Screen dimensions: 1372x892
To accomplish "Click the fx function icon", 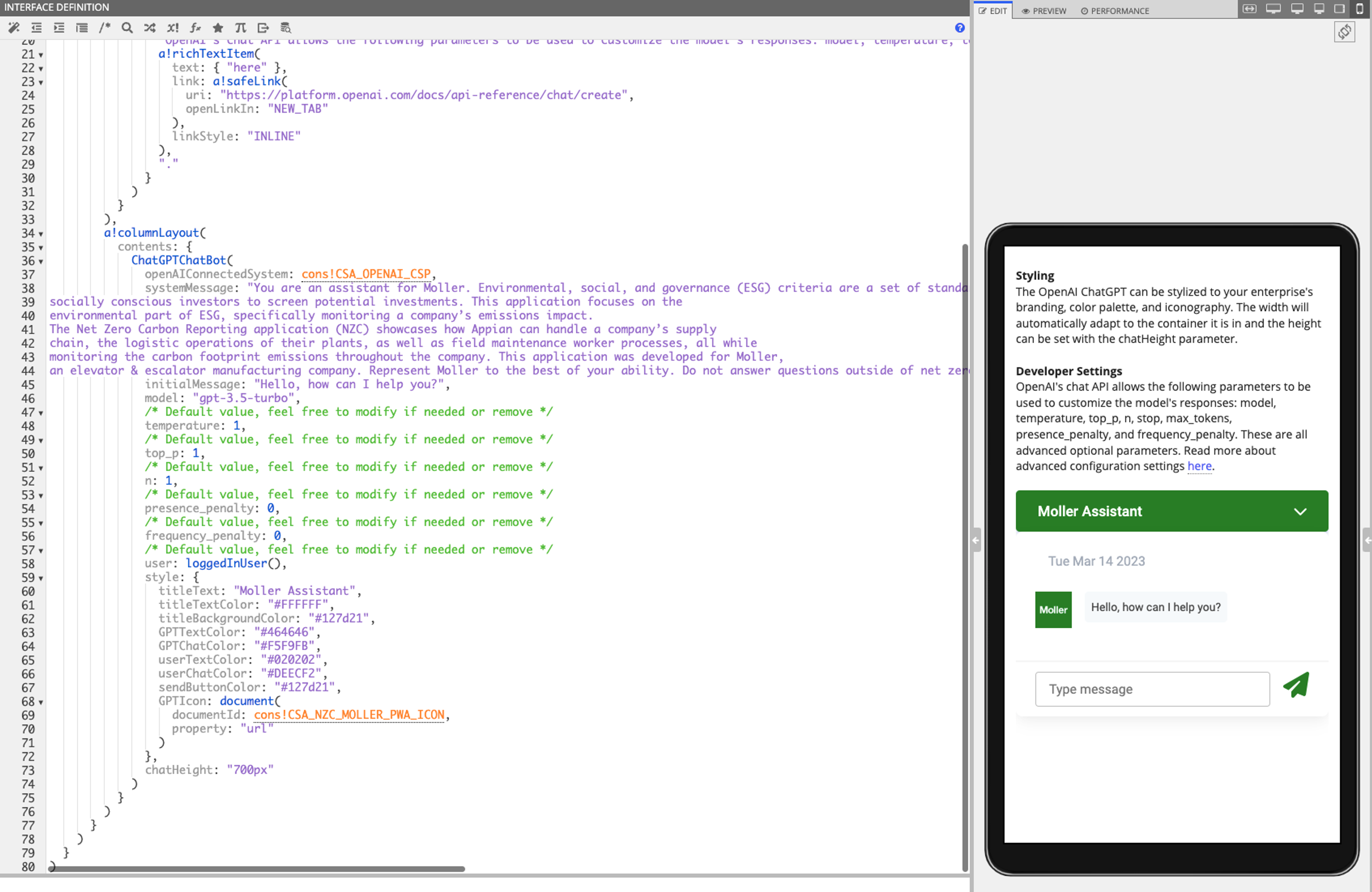I will [195, 28].
